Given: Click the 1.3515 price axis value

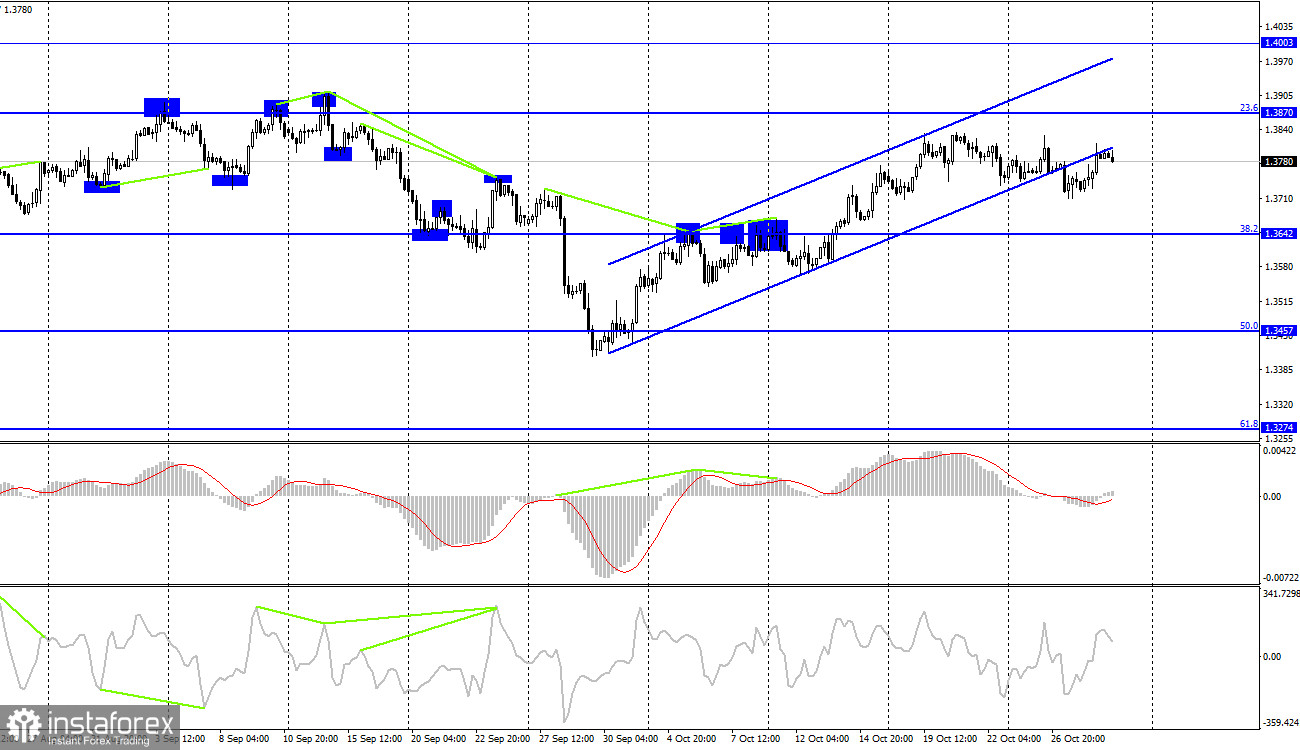Looking at the screenshot, I should point(1279,301).
